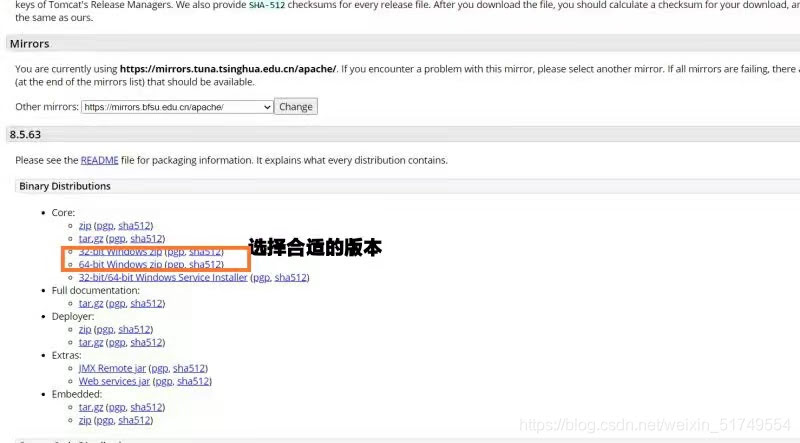Open pgp for Full documentation tar.gz
The height and width of the screenshot is (443, 800).
pyautogui.click(x=117, y=303)
